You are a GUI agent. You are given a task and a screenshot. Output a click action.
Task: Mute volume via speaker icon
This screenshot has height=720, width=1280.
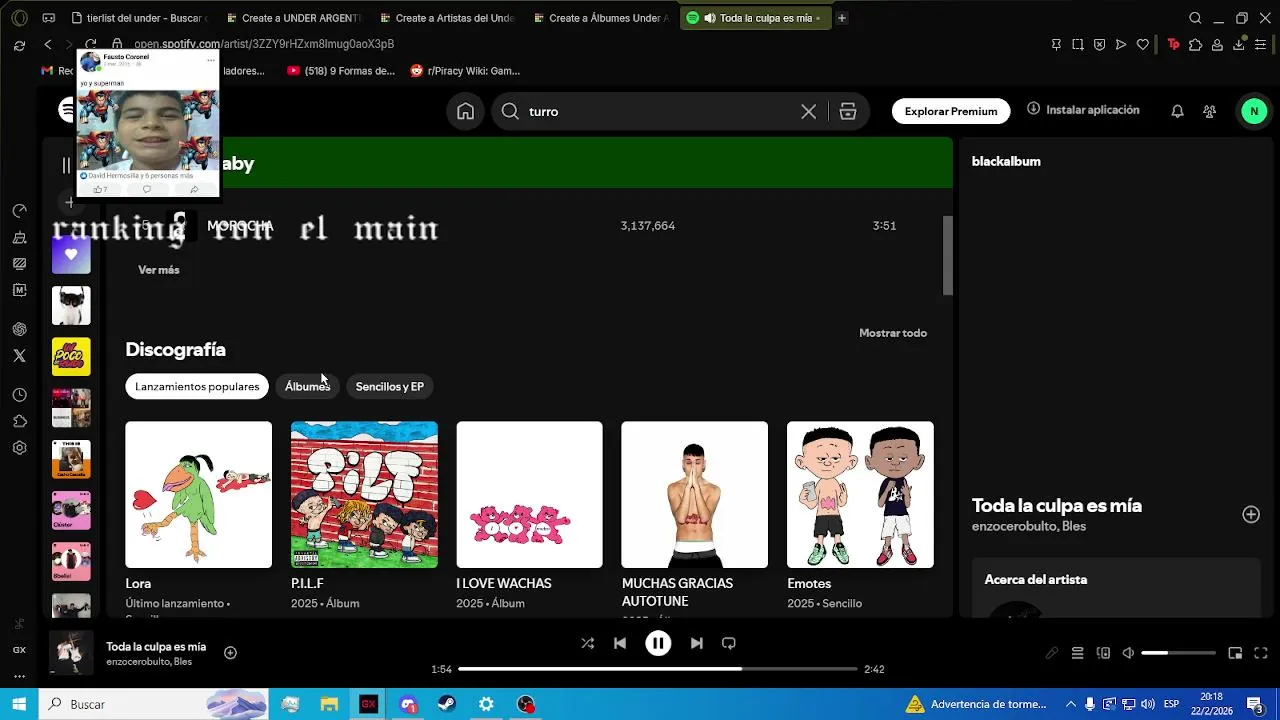pos(1128,653)
